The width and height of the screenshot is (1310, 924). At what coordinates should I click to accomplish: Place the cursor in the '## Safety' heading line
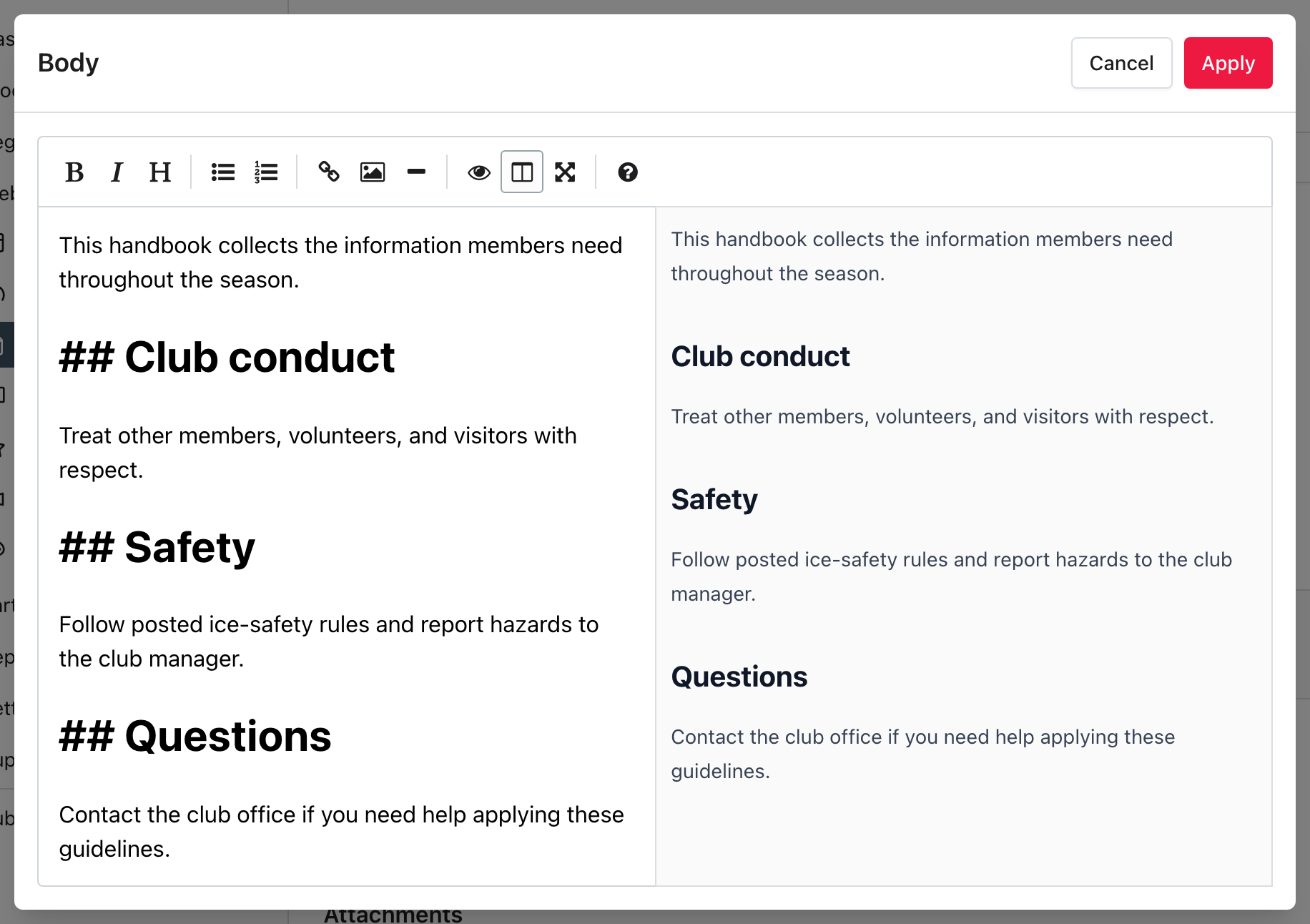pyautogui.click(x=157, y=547)
